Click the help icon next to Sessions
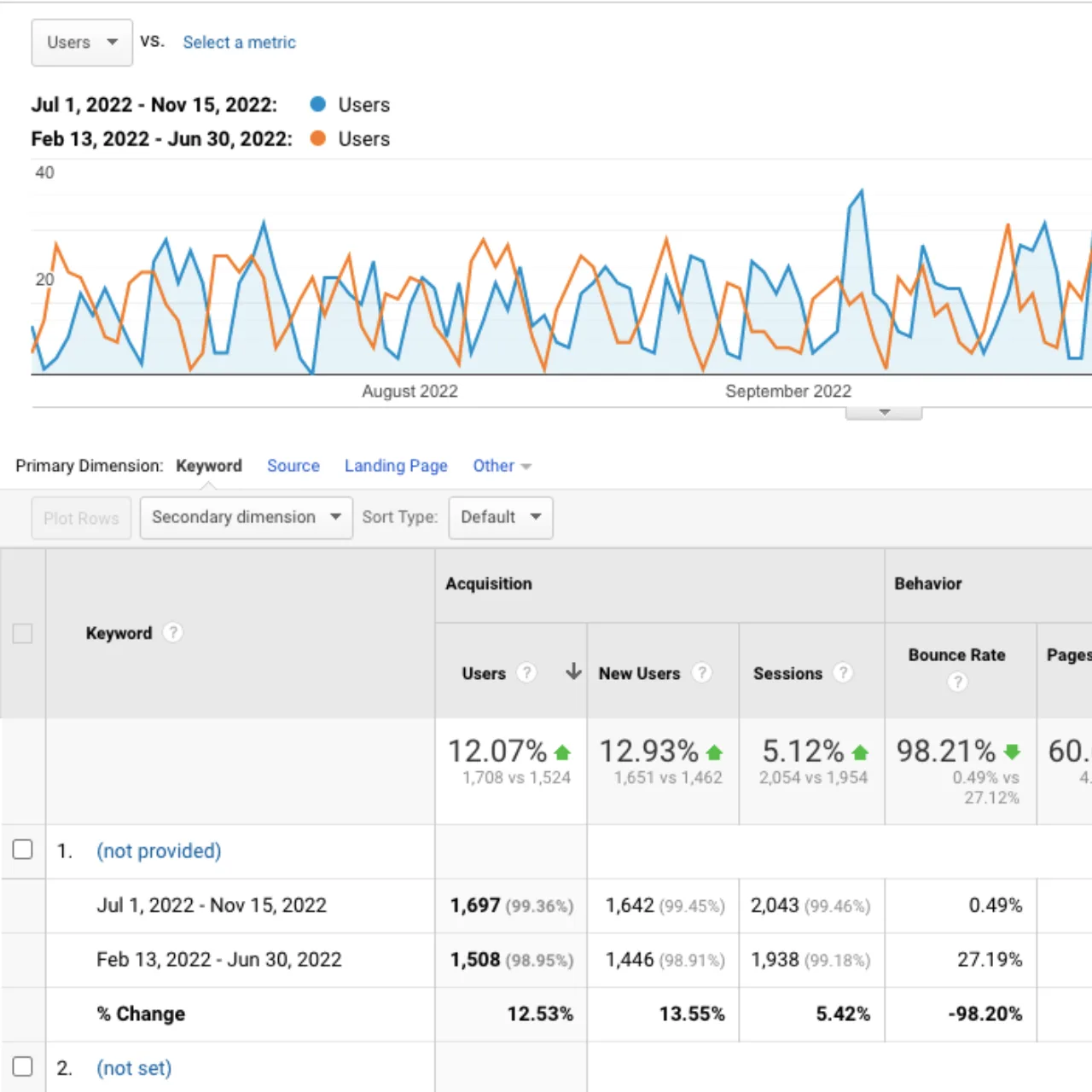Viewport: 1092px width, 1092px height. [843, 672]
